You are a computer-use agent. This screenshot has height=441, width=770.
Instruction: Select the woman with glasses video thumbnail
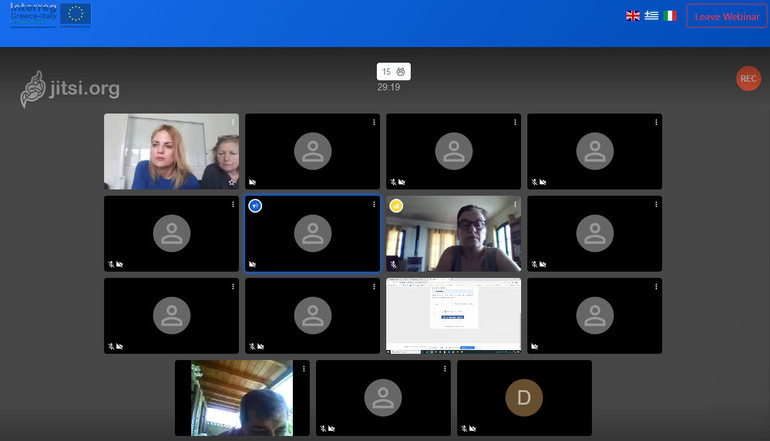coord(453,234)
